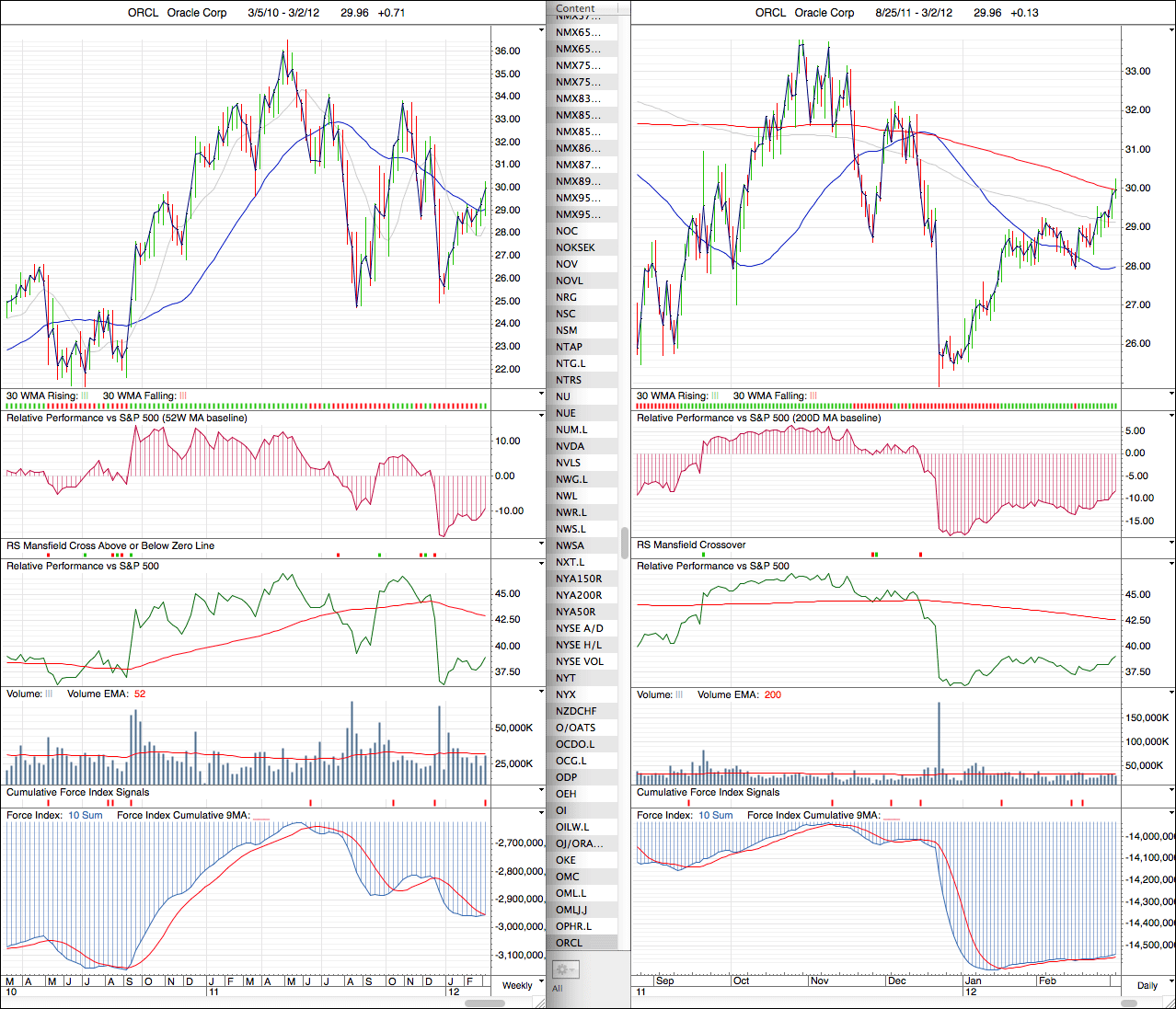Open the weekly Force Index panel menu arrow
1176x1009 pixels.
[x=541, y=813]
